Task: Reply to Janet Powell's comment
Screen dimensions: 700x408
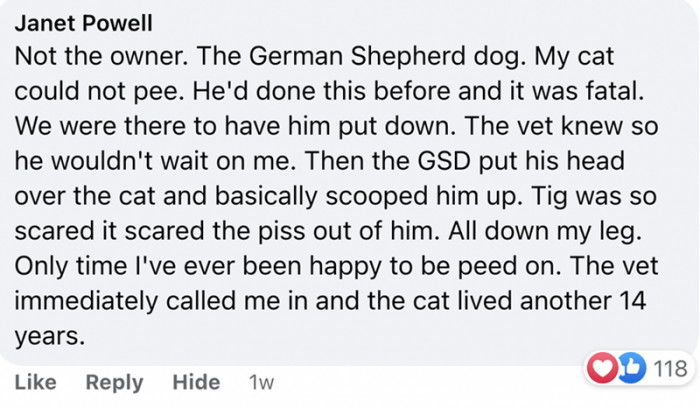Action: [114, 382]
